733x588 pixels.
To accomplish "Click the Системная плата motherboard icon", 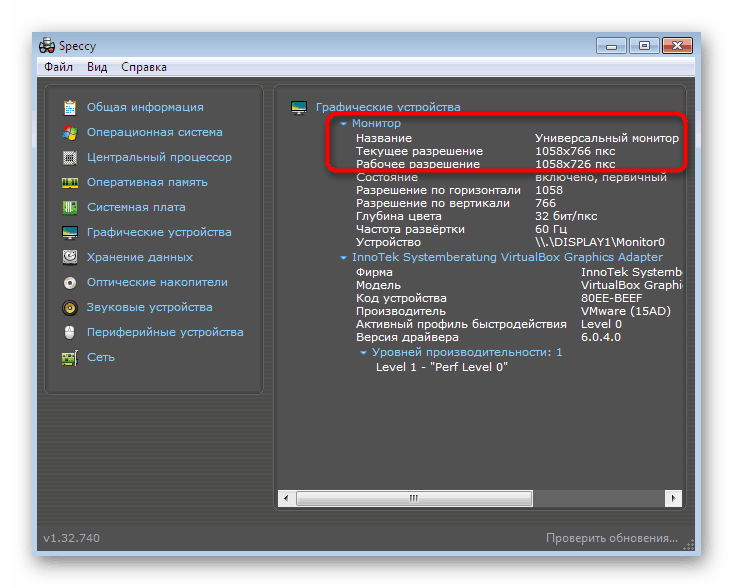I will click(70, 208).
